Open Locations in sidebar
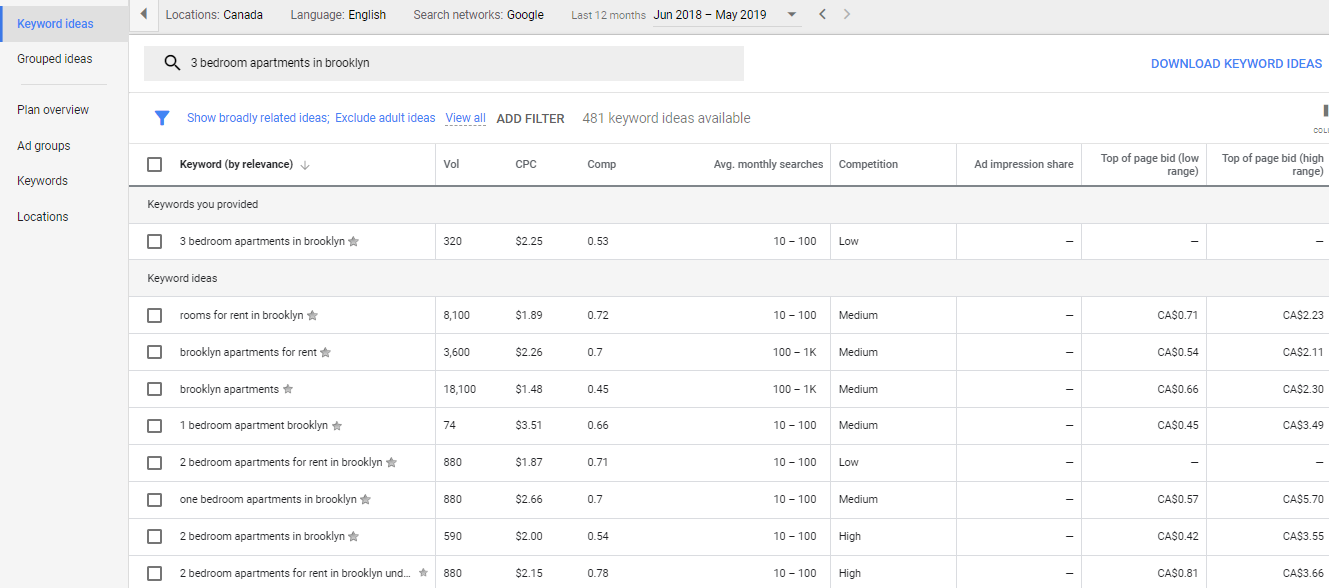 click(43, 217)
